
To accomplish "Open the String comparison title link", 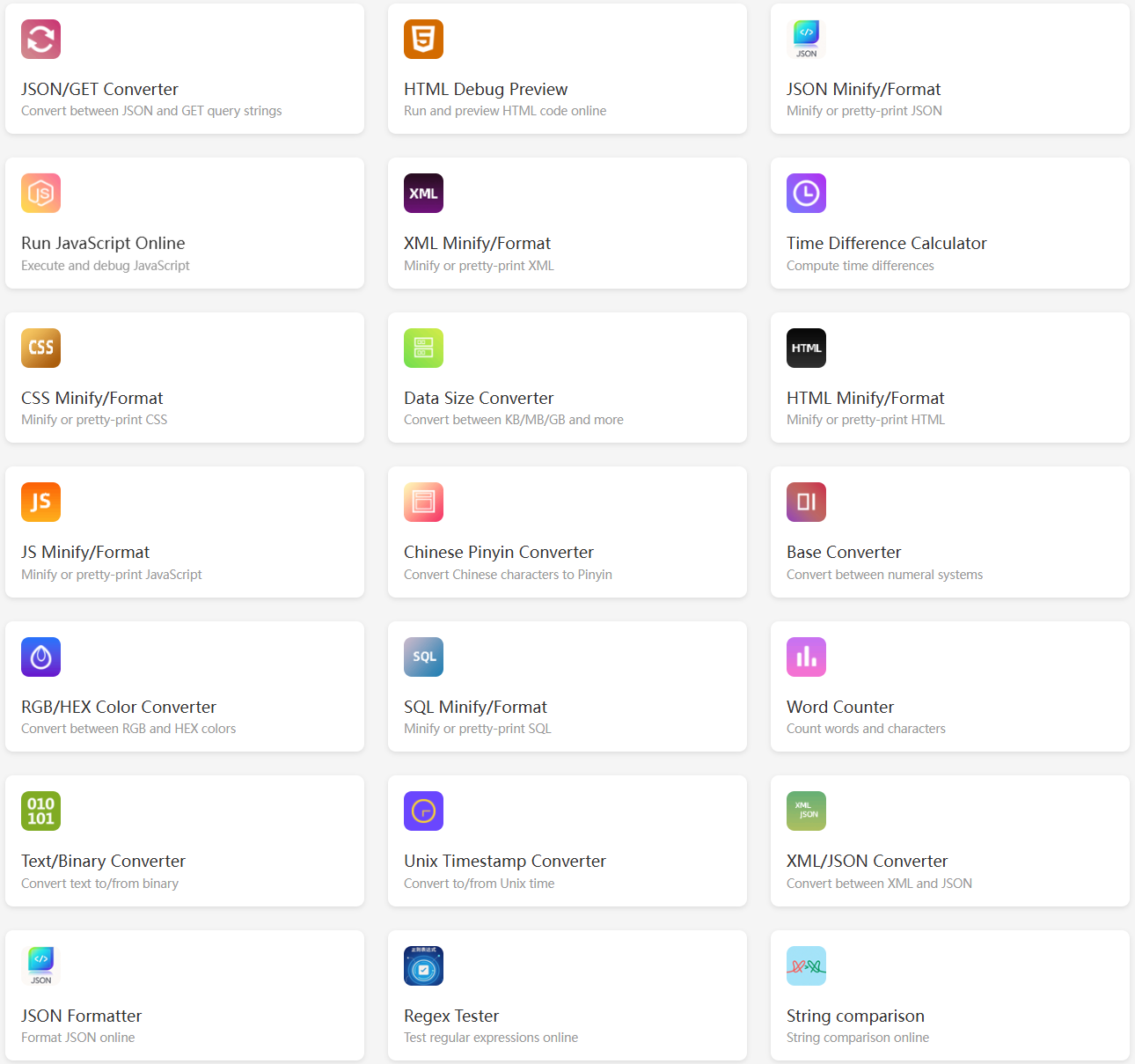I will pos(855,1016).
